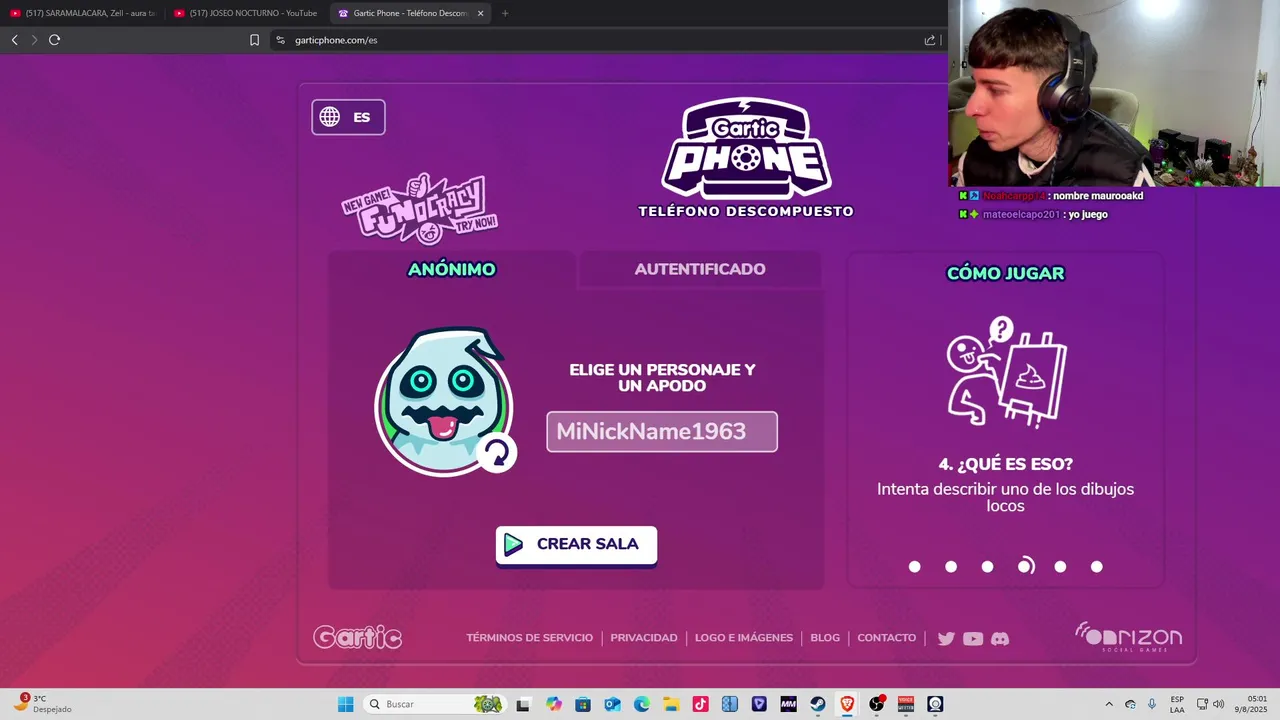
Task: Open volume control in system tray
Action: (1218, 704)
